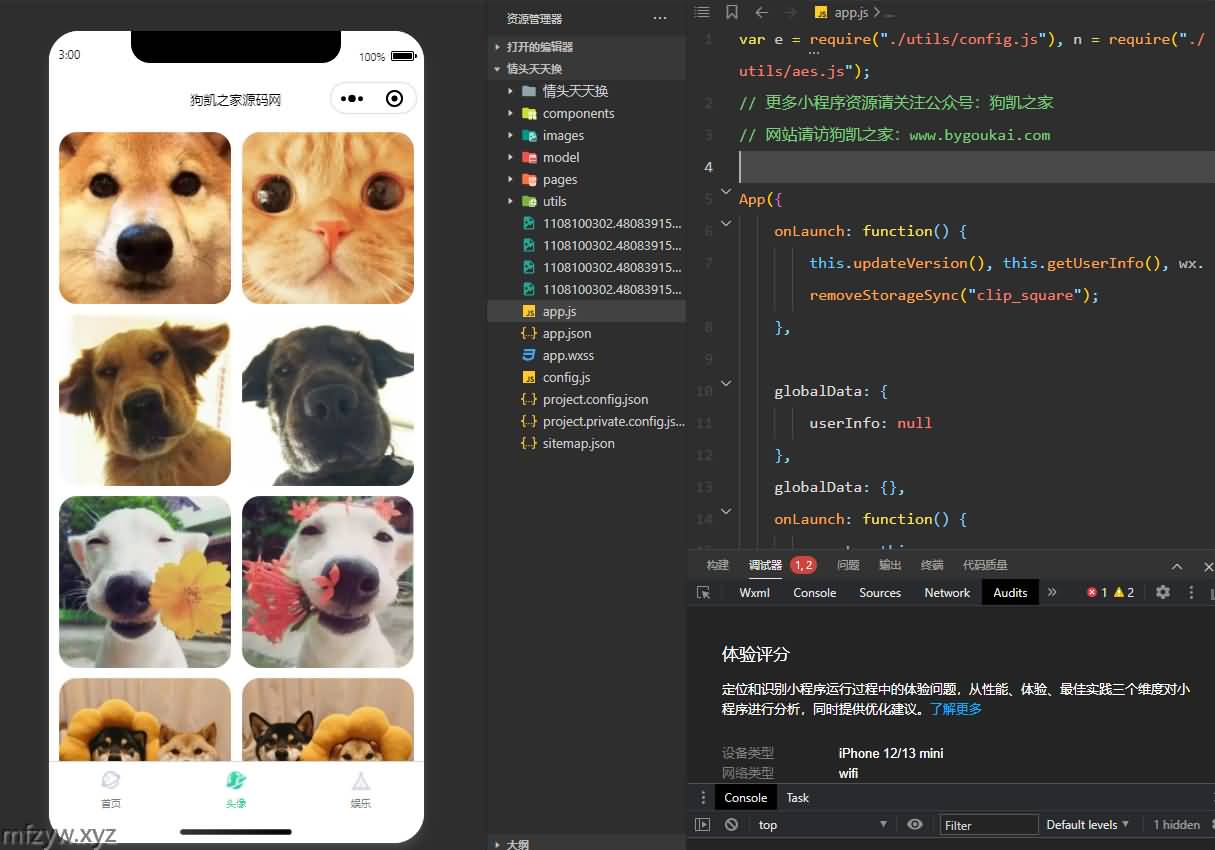Open debugger settings gear

click(x=1162, y=592)
